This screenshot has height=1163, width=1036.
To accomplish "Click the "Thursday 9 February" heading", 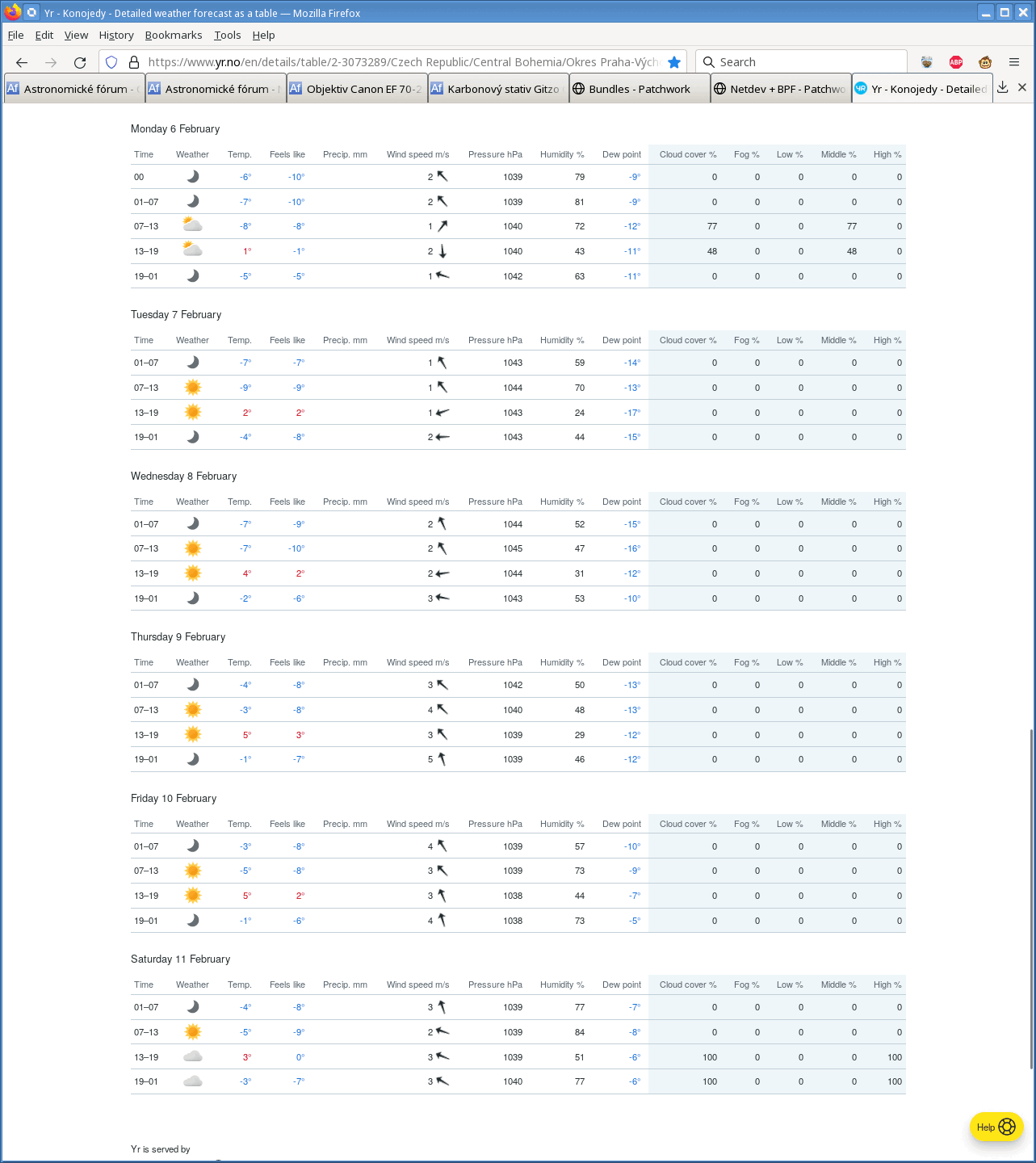I will (x=178, y=636).
